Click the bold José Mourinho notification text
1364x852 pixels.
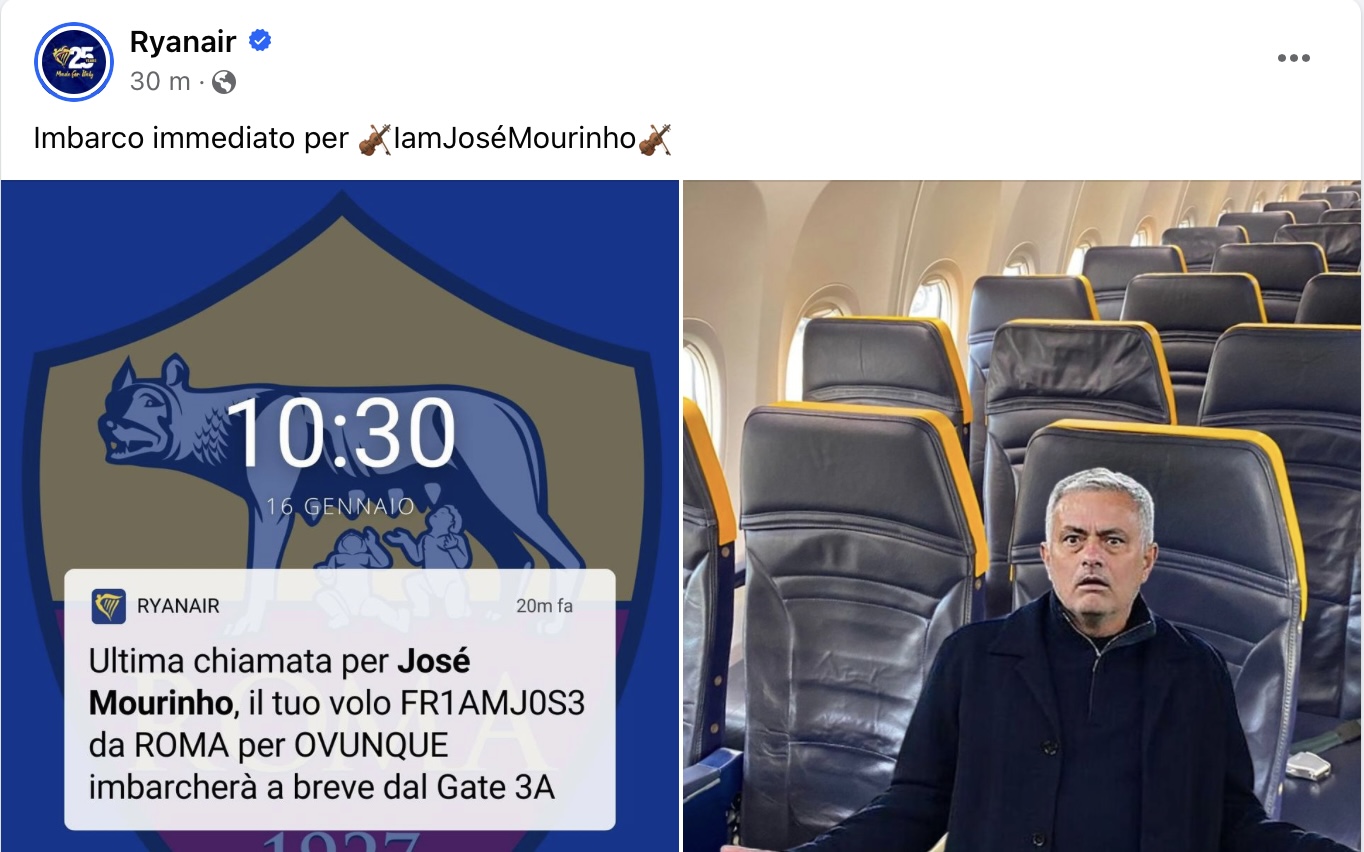pos(280,682)
